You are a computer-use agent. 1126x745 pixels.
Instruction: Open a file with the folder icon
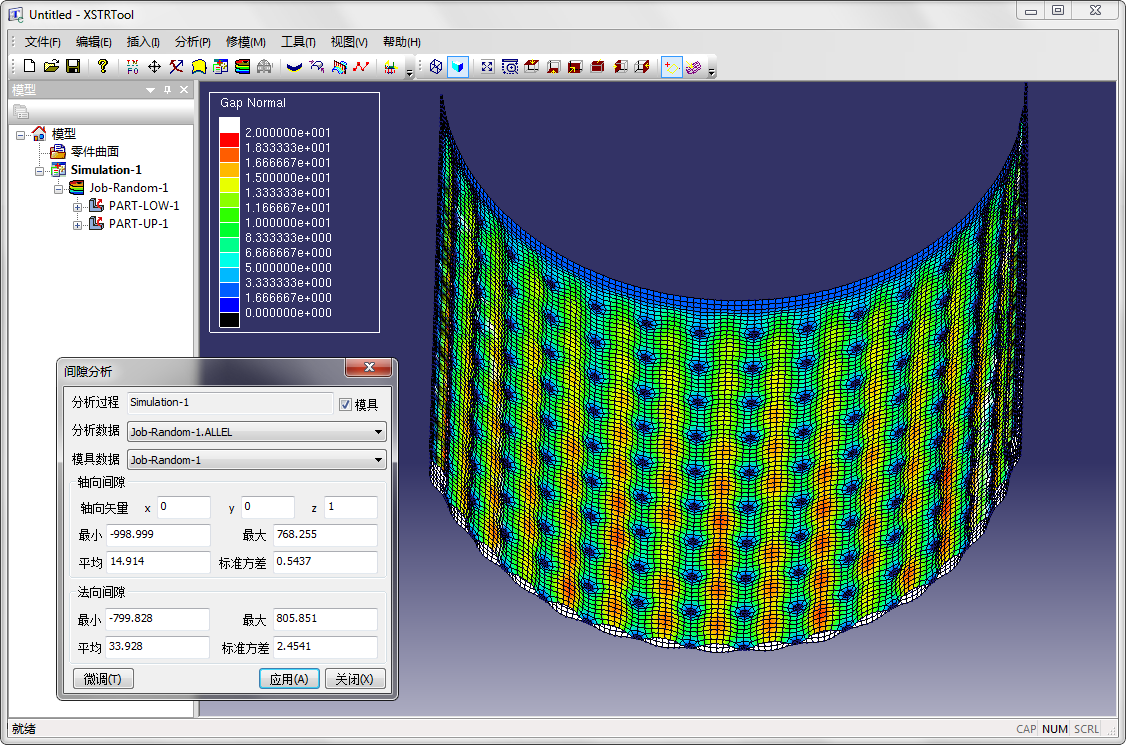(x=51, y=67)
